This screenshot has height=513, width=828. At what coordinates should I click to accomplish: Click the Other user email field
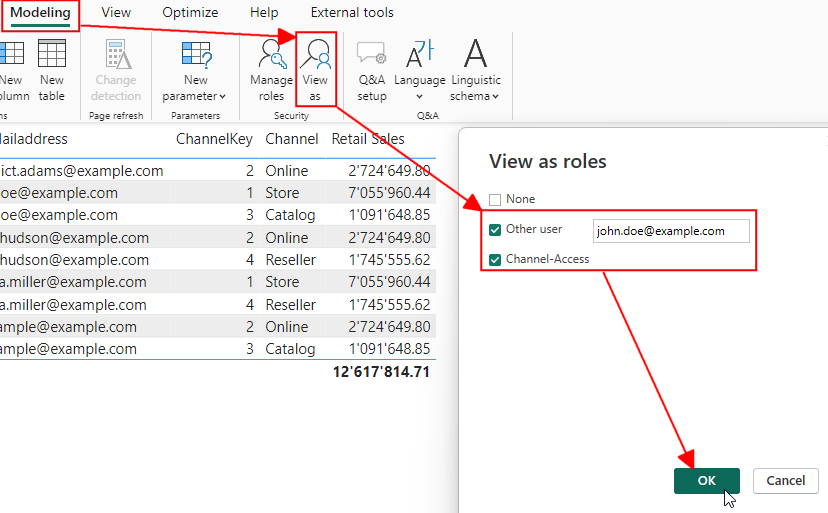(x=671, y=231)
